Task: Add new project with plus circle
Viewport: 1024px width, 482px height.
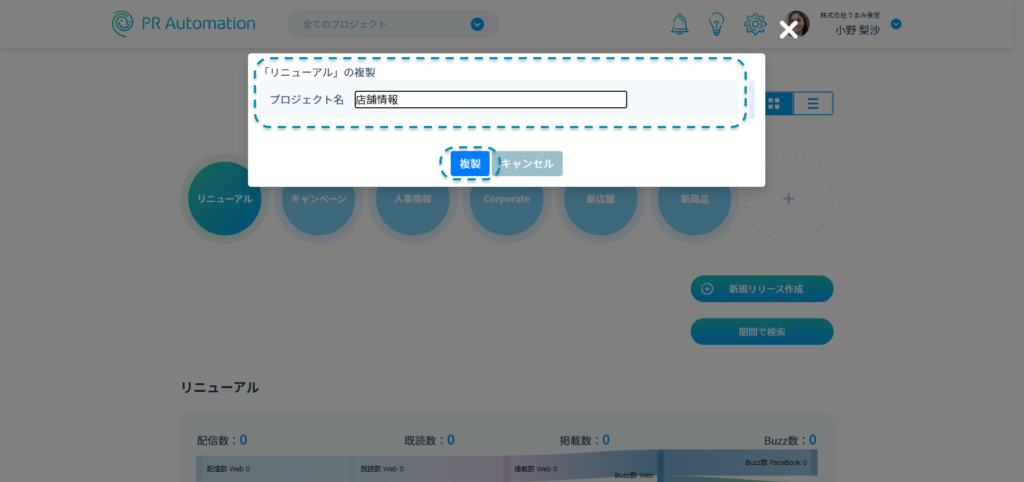Action: tap(788, 199)
